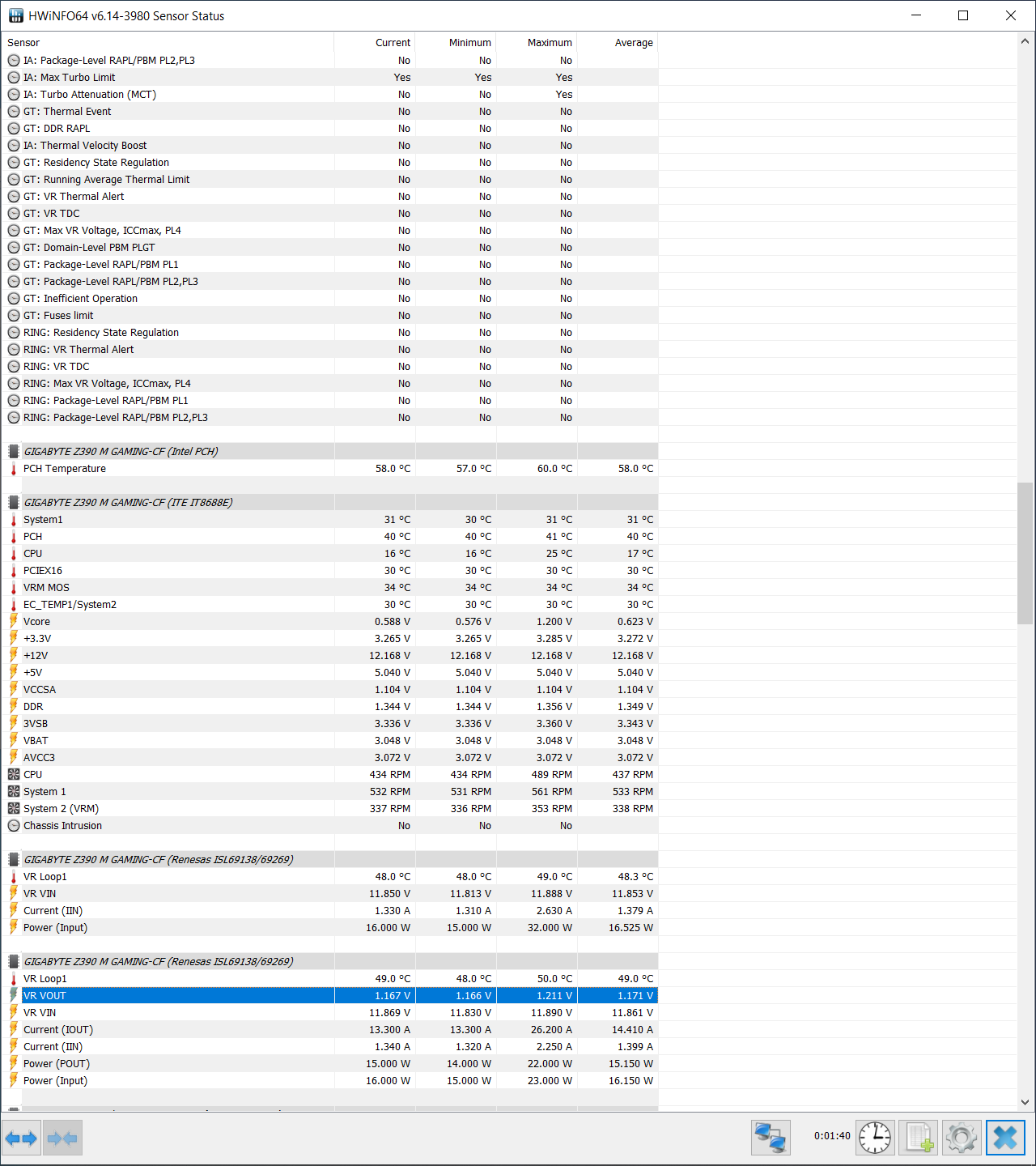Click the Sensor column header

pyautogui.click(x=168, y=43)
